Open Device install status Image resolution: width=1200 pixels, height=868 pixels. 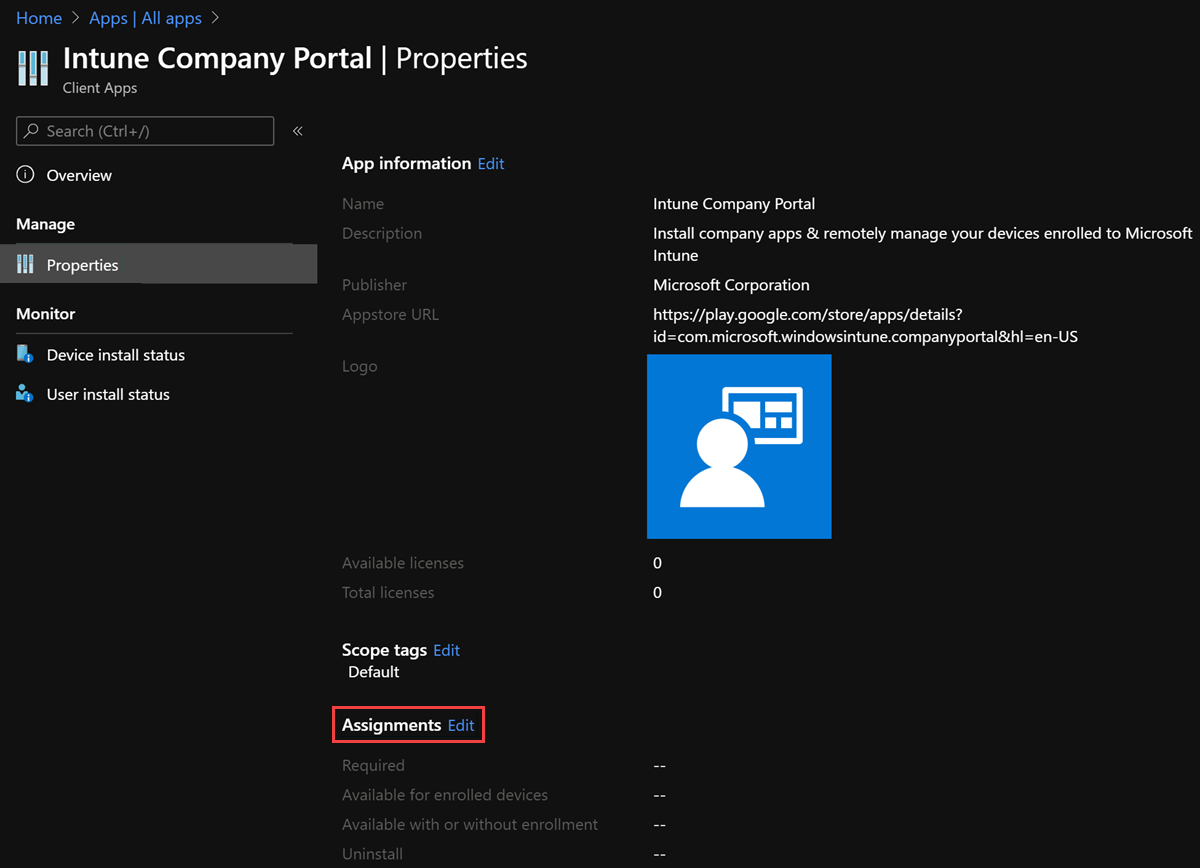tap(115, 355)
